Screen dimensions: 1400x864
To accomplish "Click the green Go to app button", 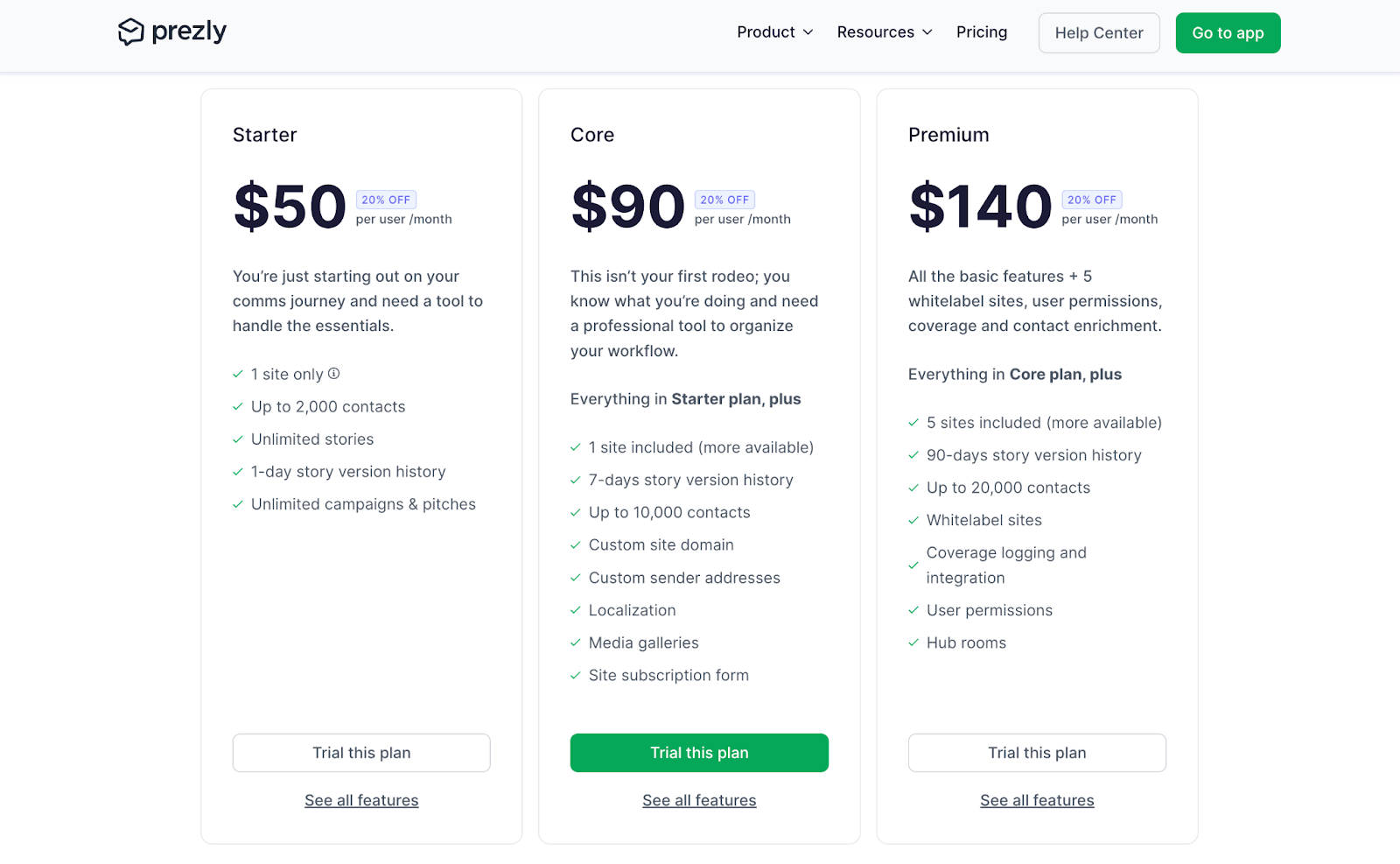I will (1228, 33).
